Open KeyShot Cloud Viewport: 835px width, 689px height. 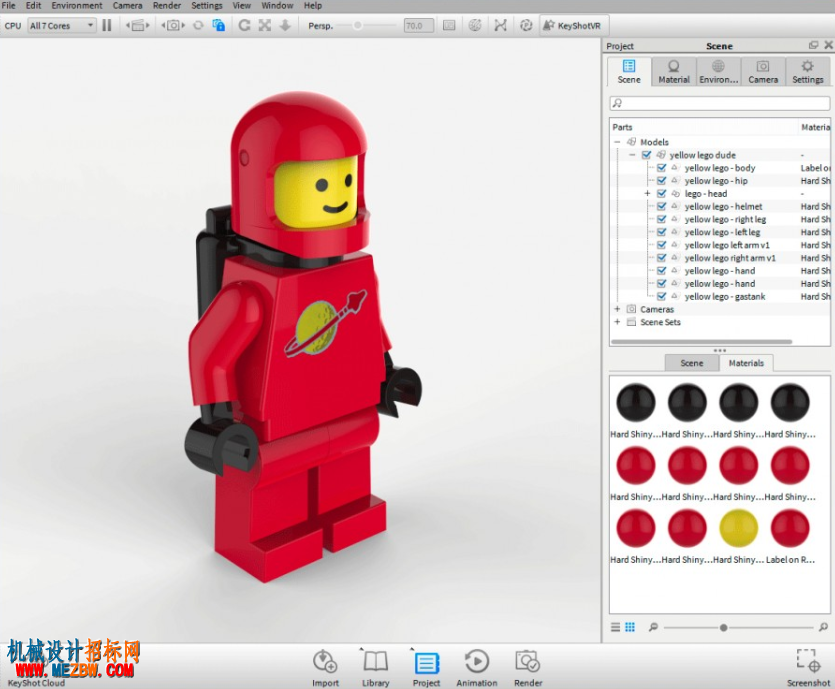(36, 683)
